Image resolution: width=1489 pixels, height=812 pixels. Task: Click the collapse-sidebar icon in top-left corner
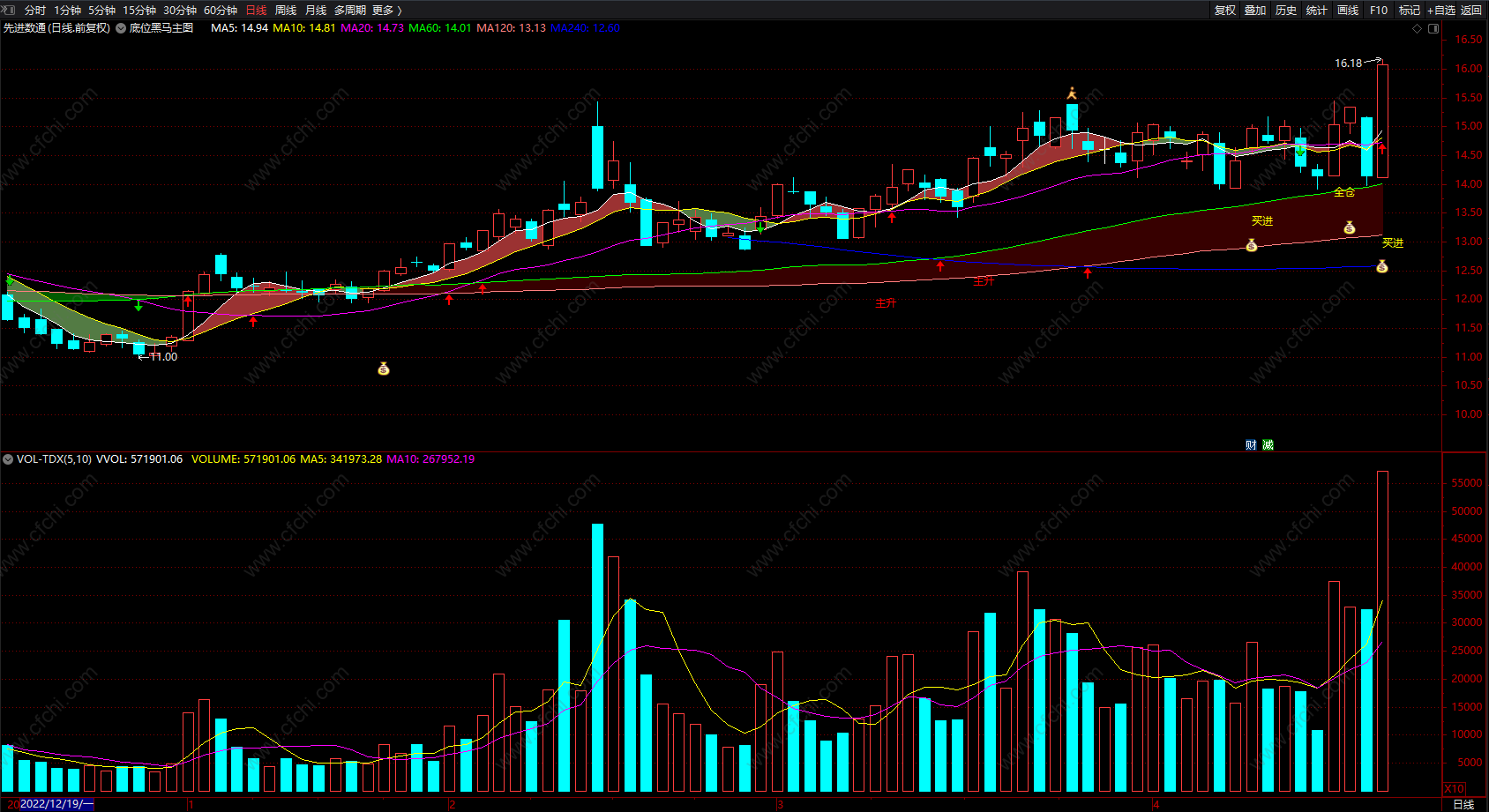(x=10, y=10)
